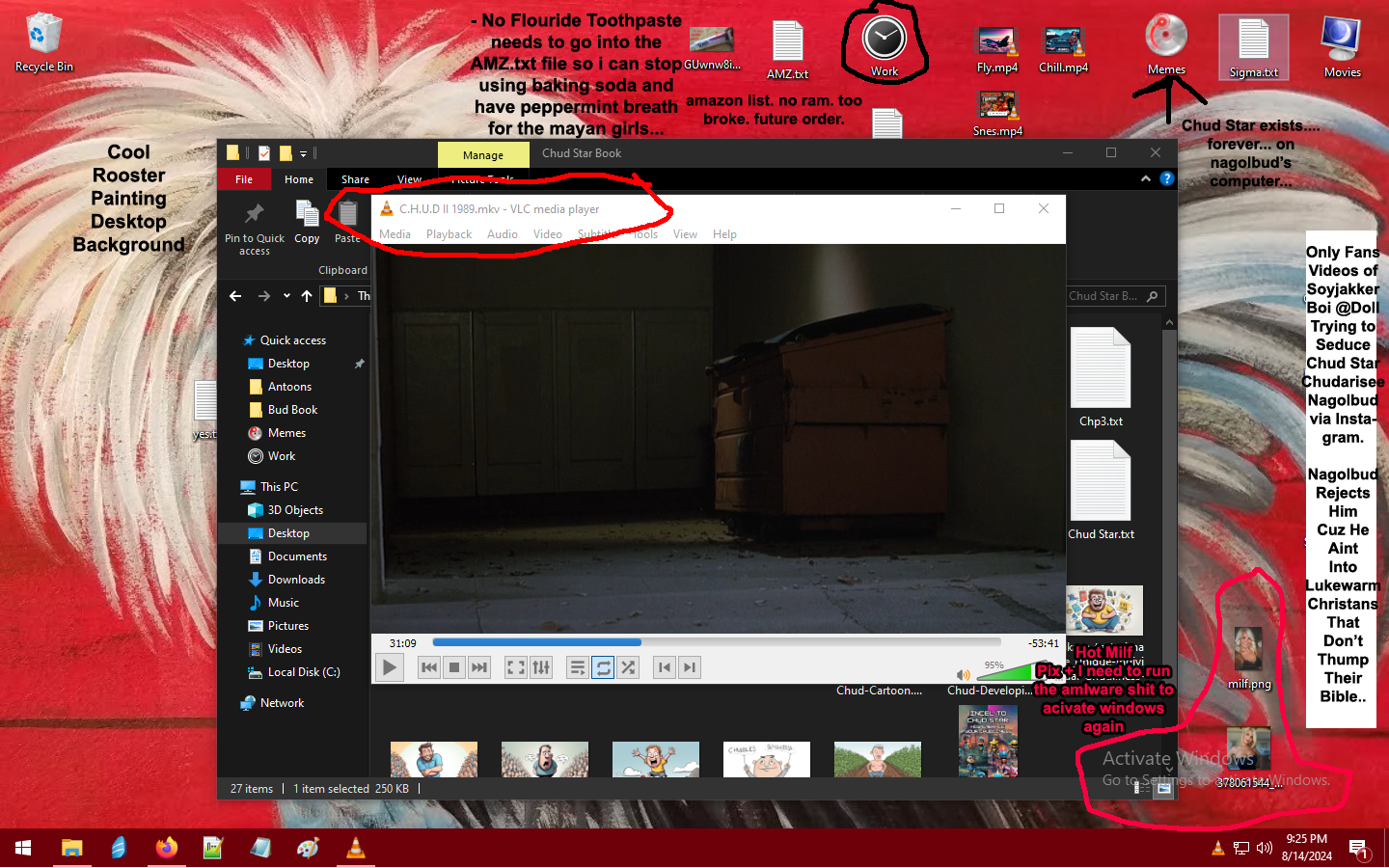Seek on the VLC progress bar

[717, 642]
